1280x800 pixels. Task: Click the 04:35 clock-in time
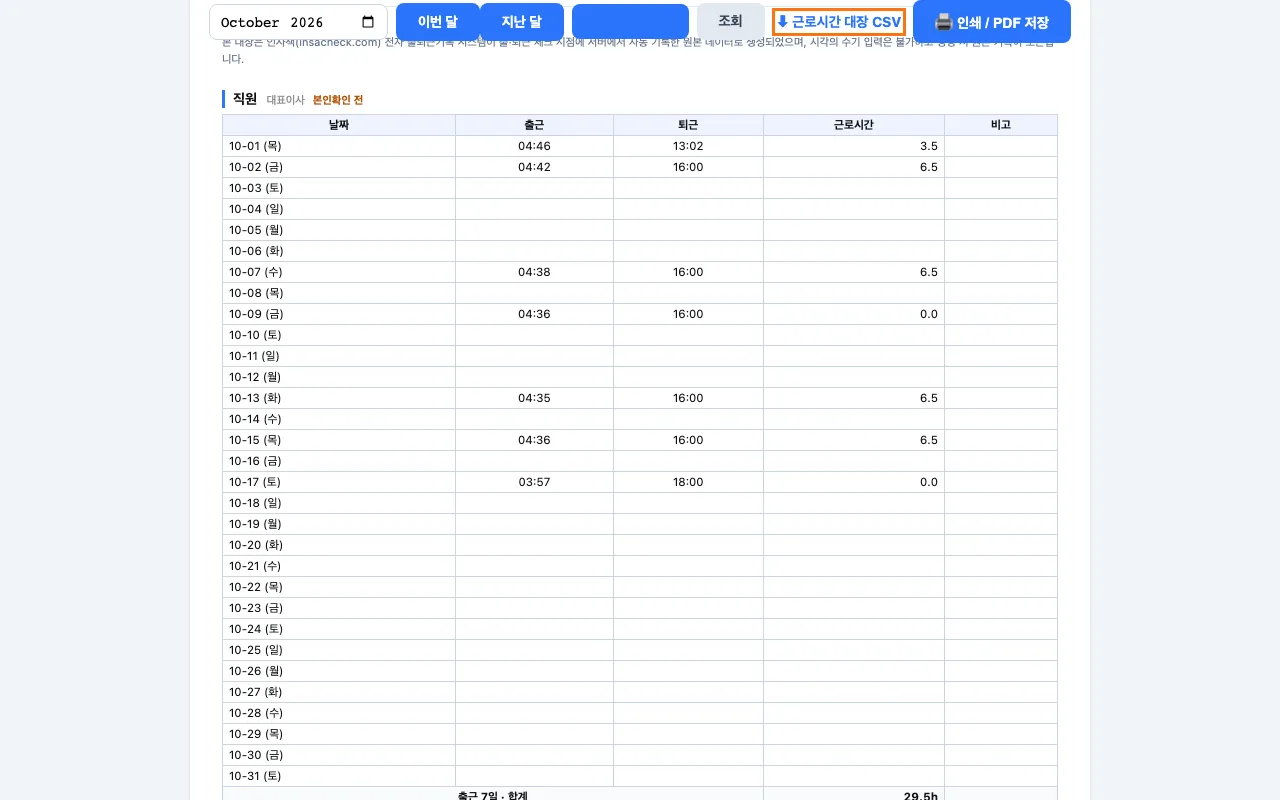(x=534, y=398)
